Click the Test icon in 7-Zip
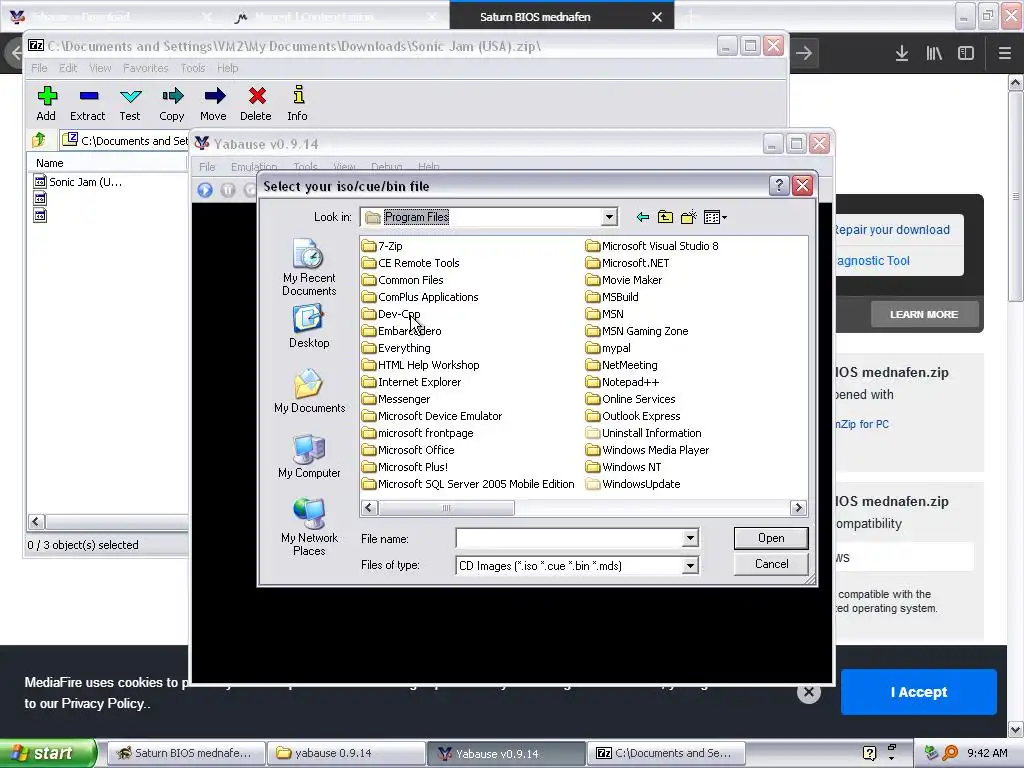The width and height of the screenshot is (1024, 768). click(x=131, y=97)
